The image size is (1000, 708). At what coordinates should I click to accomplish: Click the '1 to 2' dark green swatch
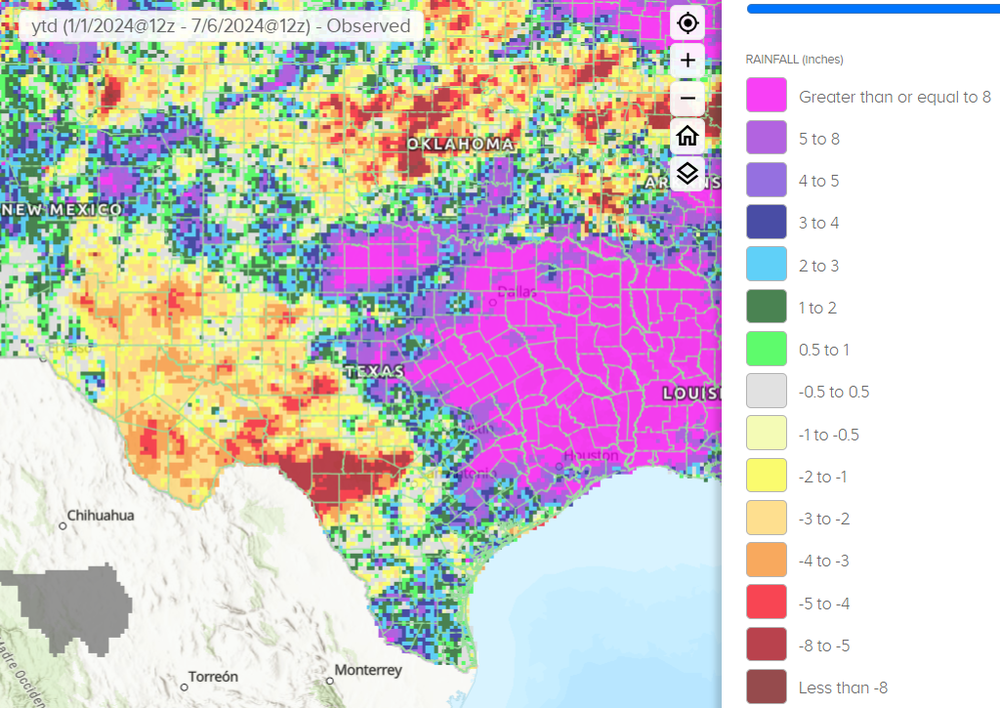coord(765,307)
